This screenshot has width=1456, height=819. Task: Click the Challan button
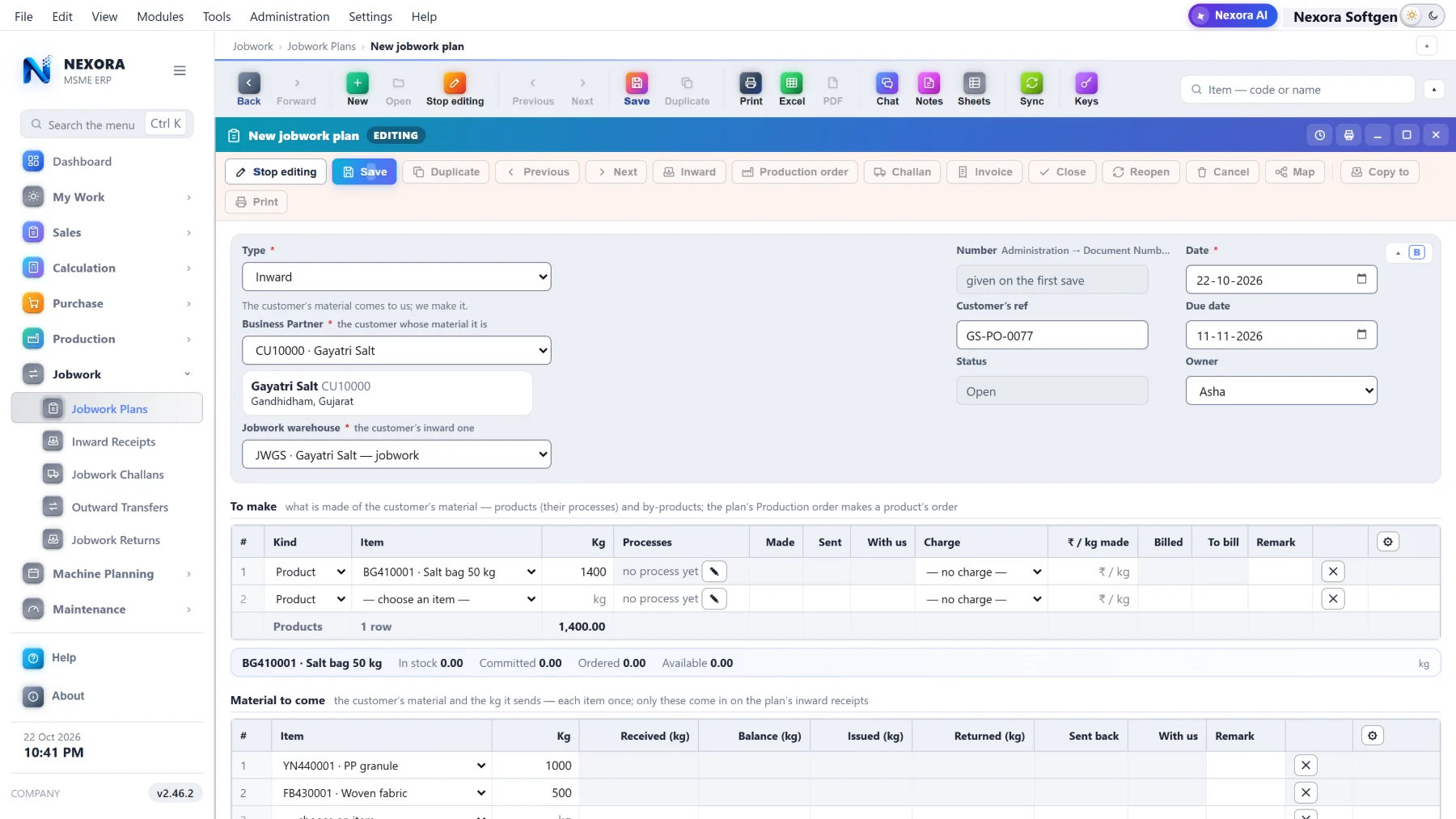[x=902, y=172]
